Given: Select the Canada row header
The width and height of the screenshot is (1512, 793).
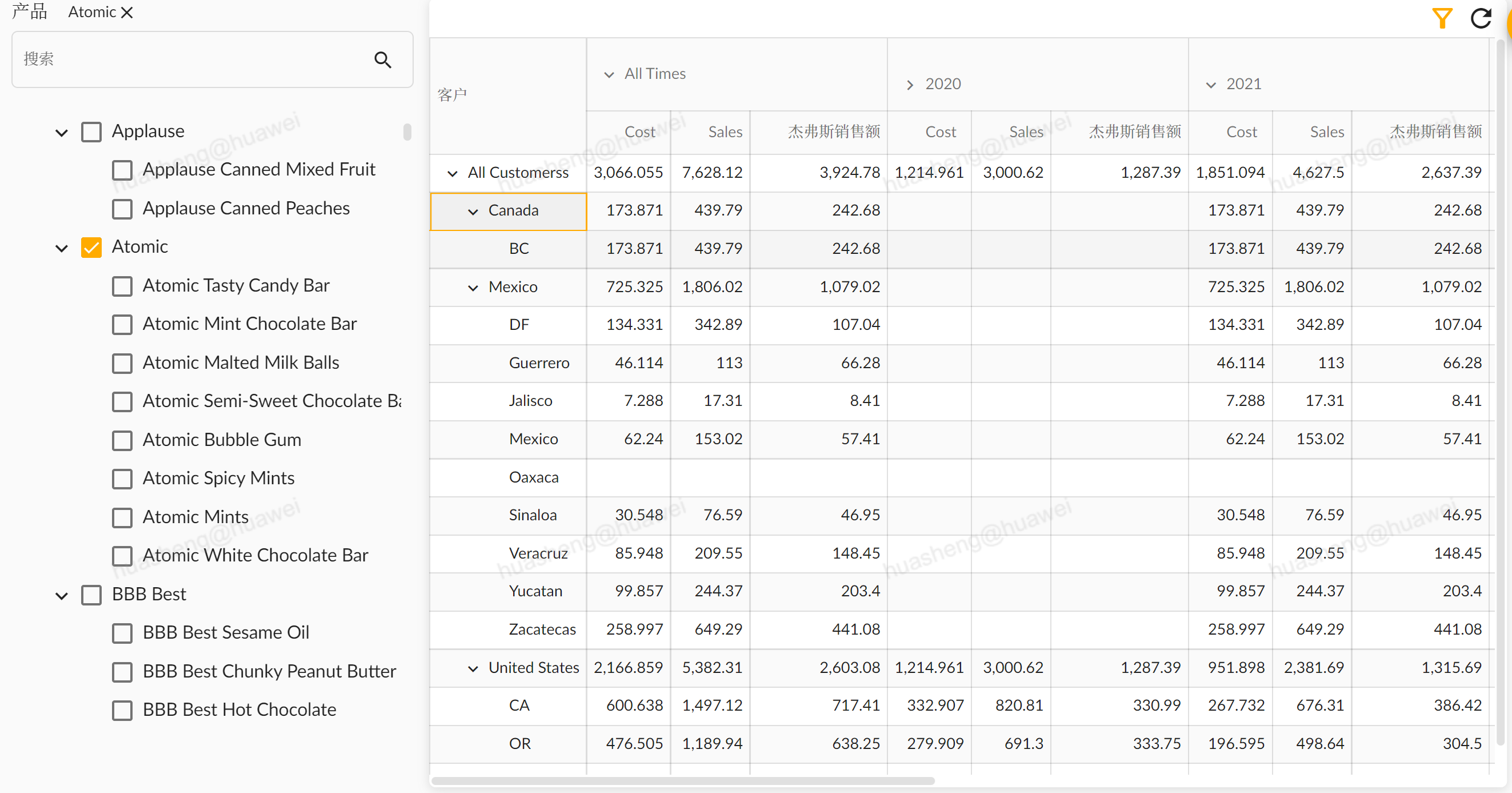Looking at the screenshot, I should click(513, 210).
